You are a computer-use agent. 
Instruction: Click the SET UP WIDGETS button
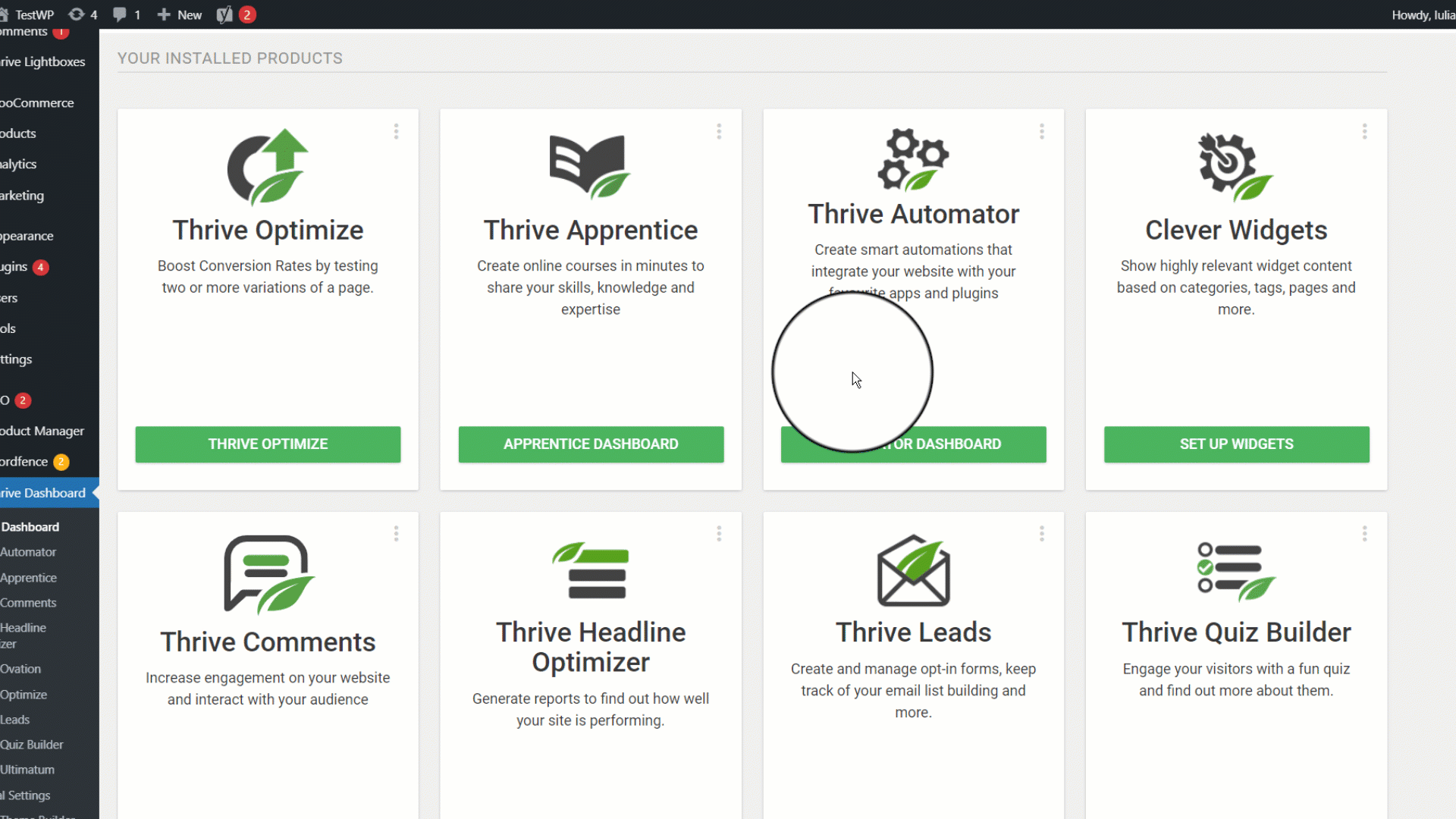(x=1235, y=444)
